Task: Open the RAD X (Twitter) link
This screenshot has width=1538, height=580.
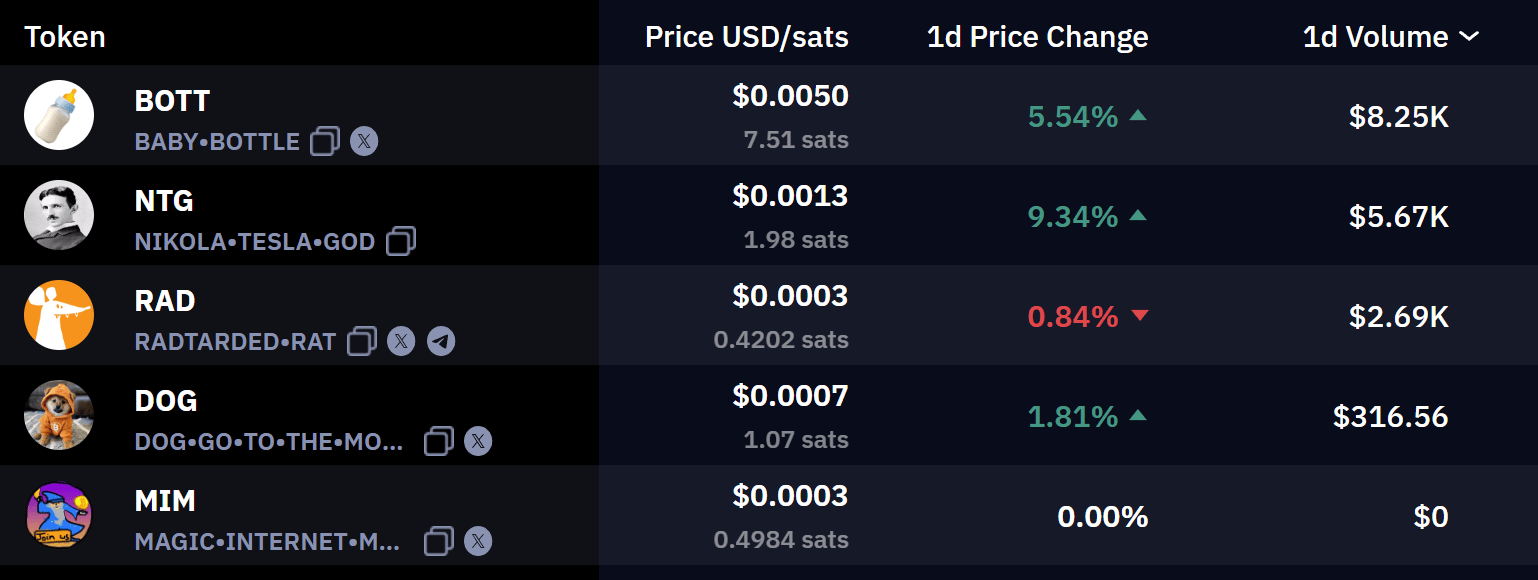Action: click(401, 341)
